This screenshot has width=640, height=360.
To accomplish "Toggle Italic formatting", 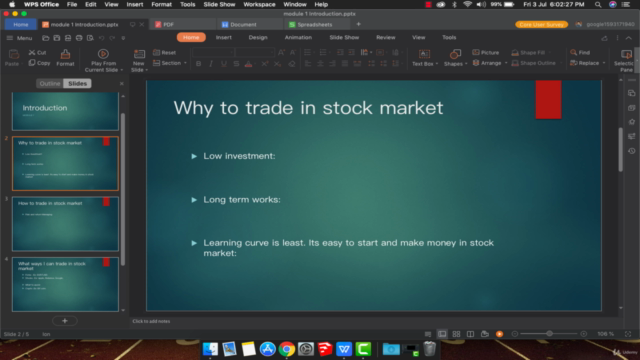I will pyautogui.click(x=211, y=64).
